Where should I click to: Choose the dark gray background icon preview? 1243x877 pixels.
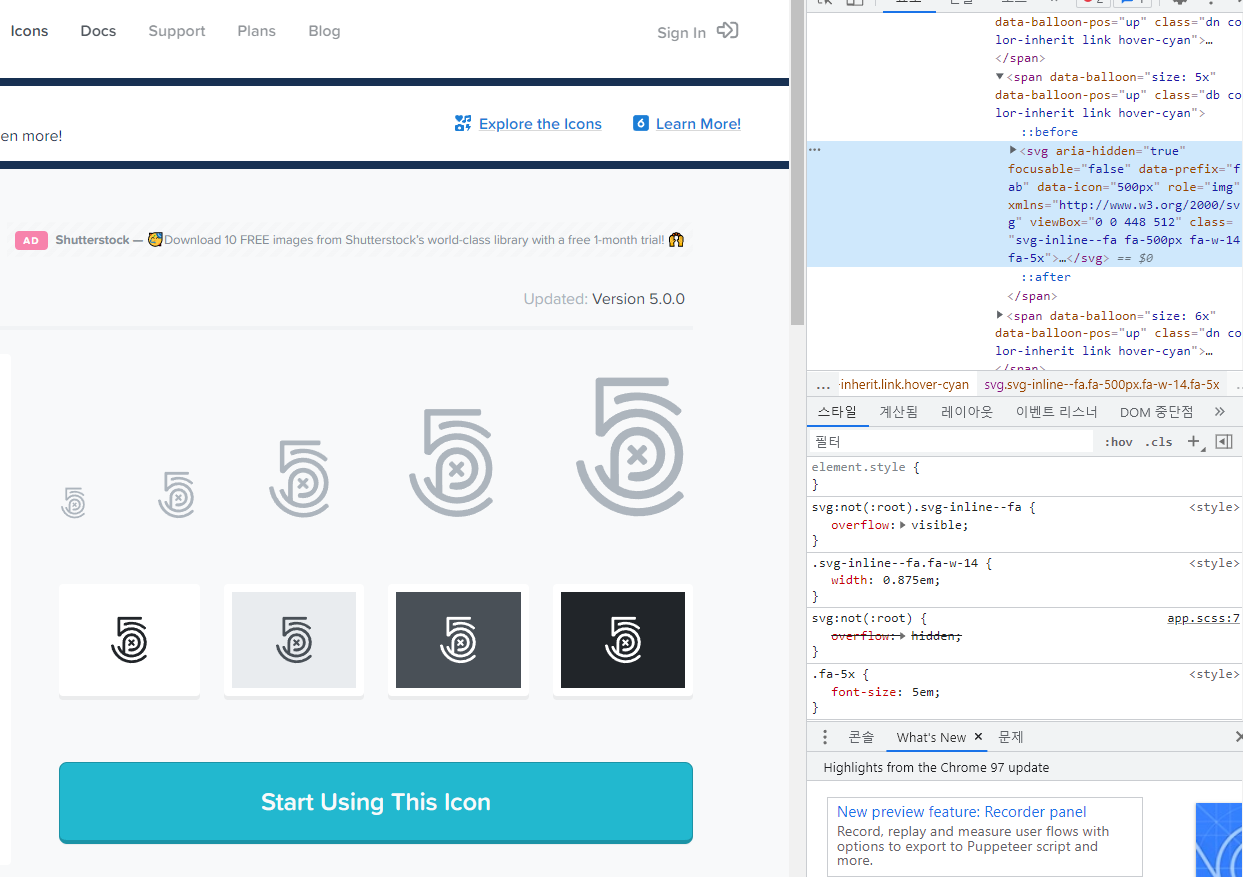coord(458,640)
